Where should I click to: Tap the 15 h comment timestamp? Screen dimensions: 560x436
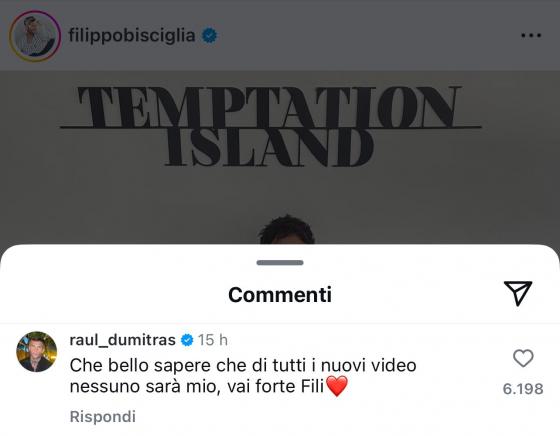213,340
